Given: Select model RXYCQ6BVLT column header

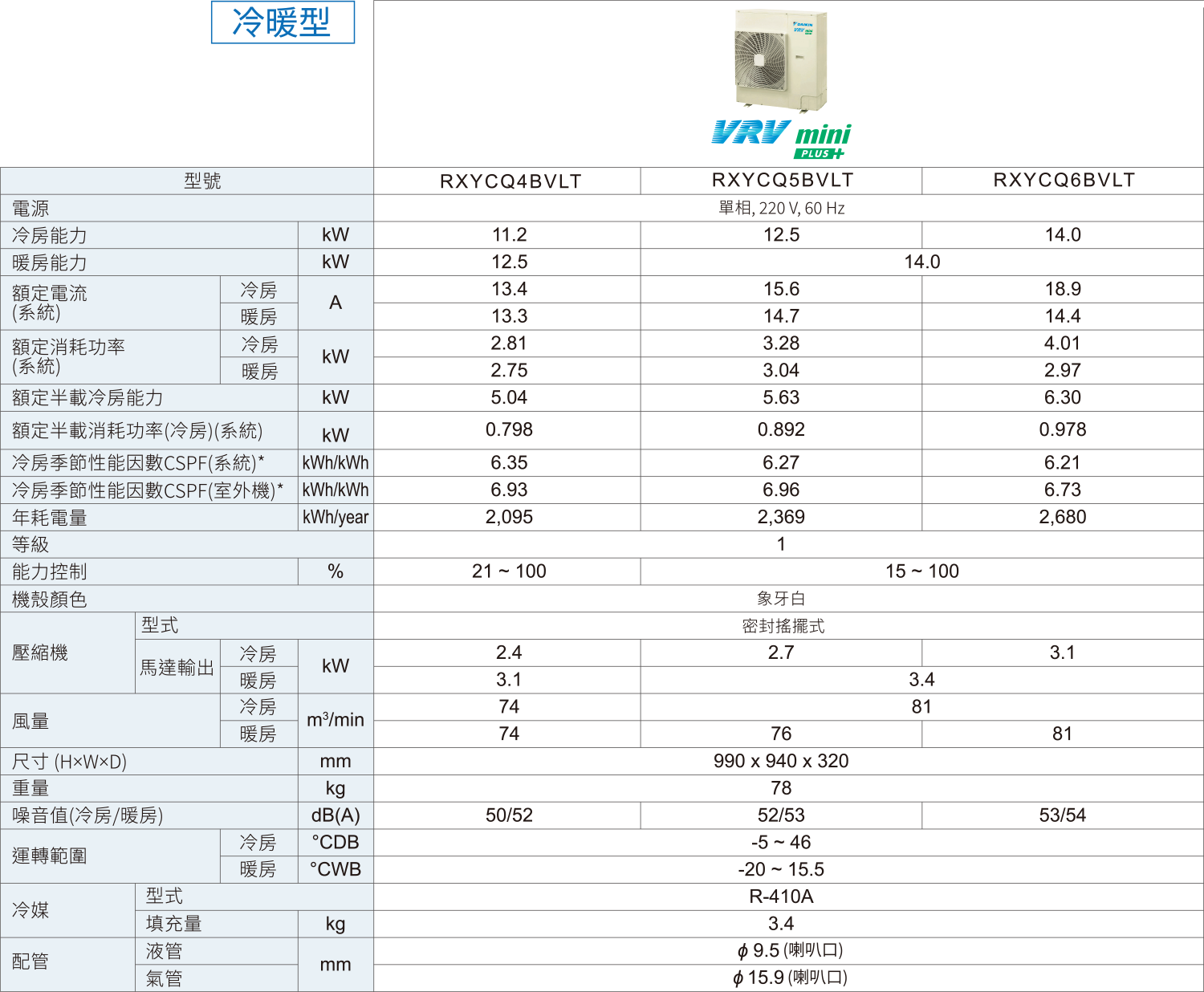Looking at the screenshot, I should click(1064, 181).
